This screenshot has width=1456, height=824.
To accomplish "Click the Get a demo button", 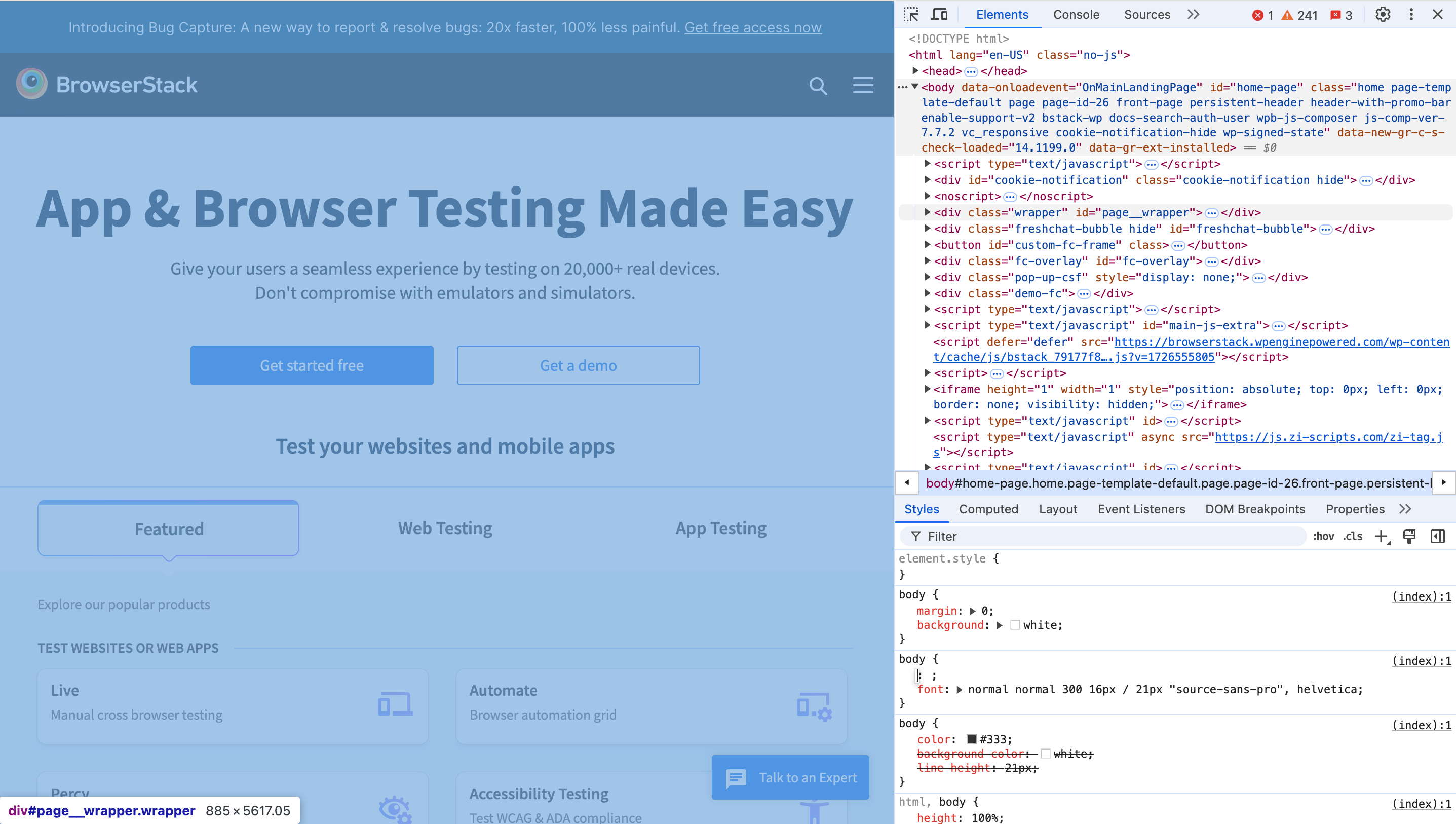I will pos(578,365).
